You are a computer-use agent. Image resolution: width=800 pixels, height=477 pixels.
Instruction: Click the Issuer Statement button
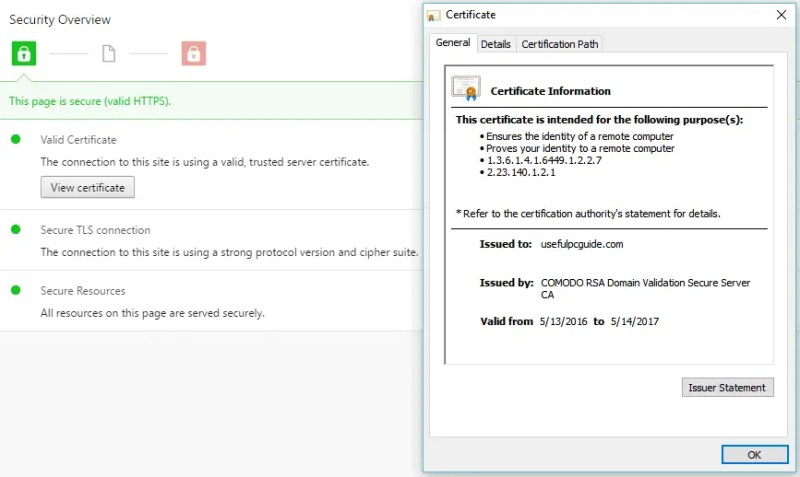click(727, 388)
